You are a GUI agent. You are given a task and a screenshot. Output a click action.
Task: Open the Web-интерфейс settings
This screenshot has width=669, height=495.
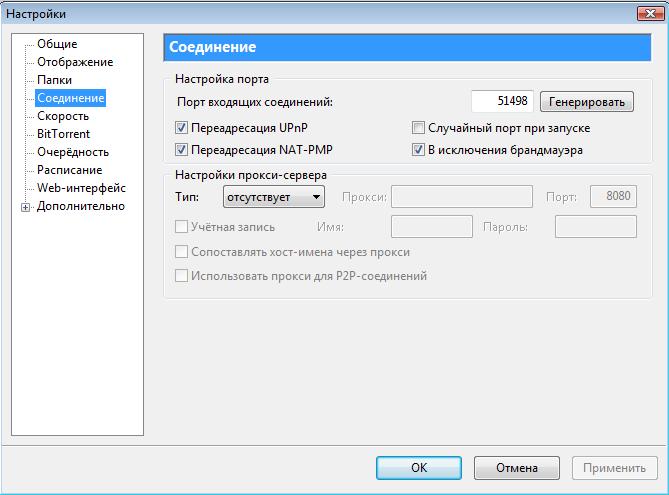[81, 188]
